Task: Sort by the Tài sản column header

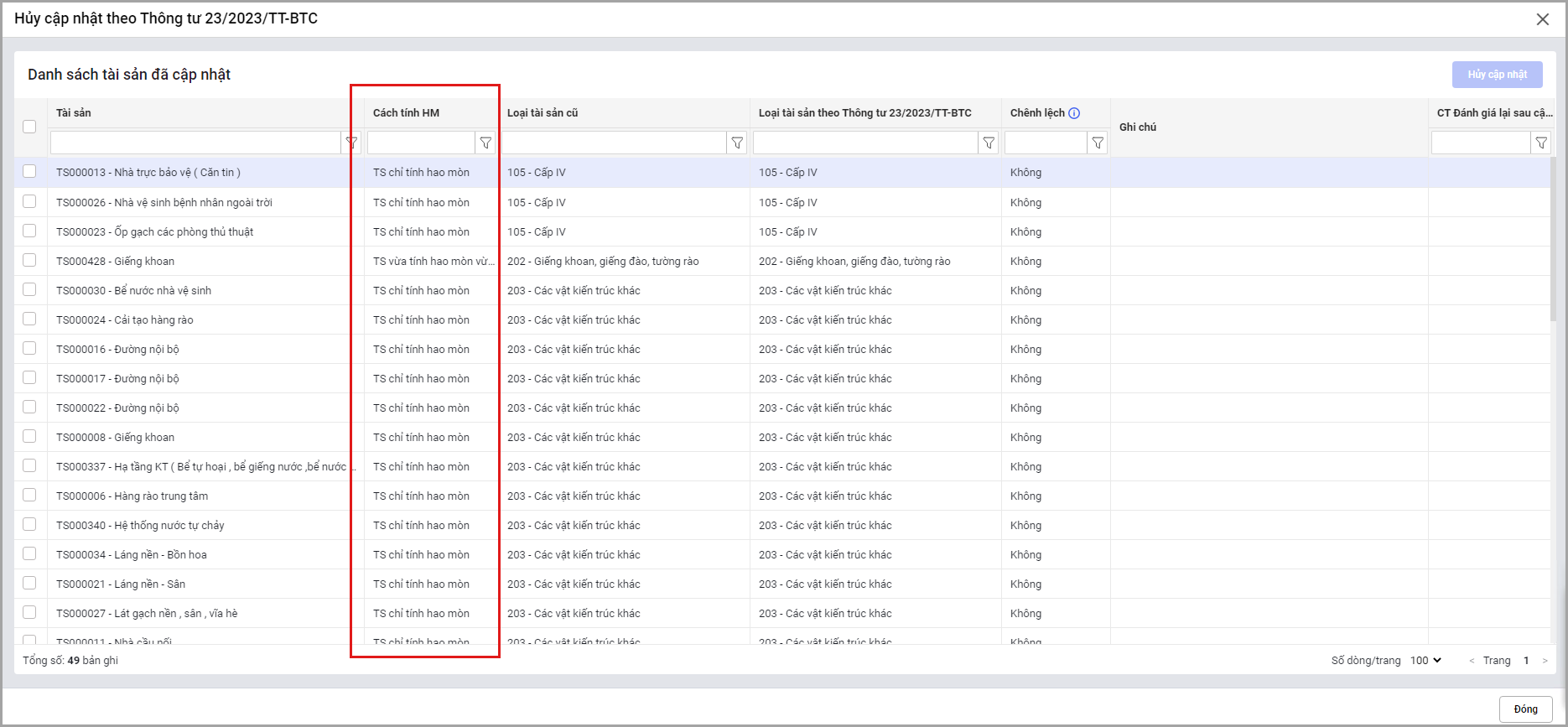Action: click(x=74, y=113)
